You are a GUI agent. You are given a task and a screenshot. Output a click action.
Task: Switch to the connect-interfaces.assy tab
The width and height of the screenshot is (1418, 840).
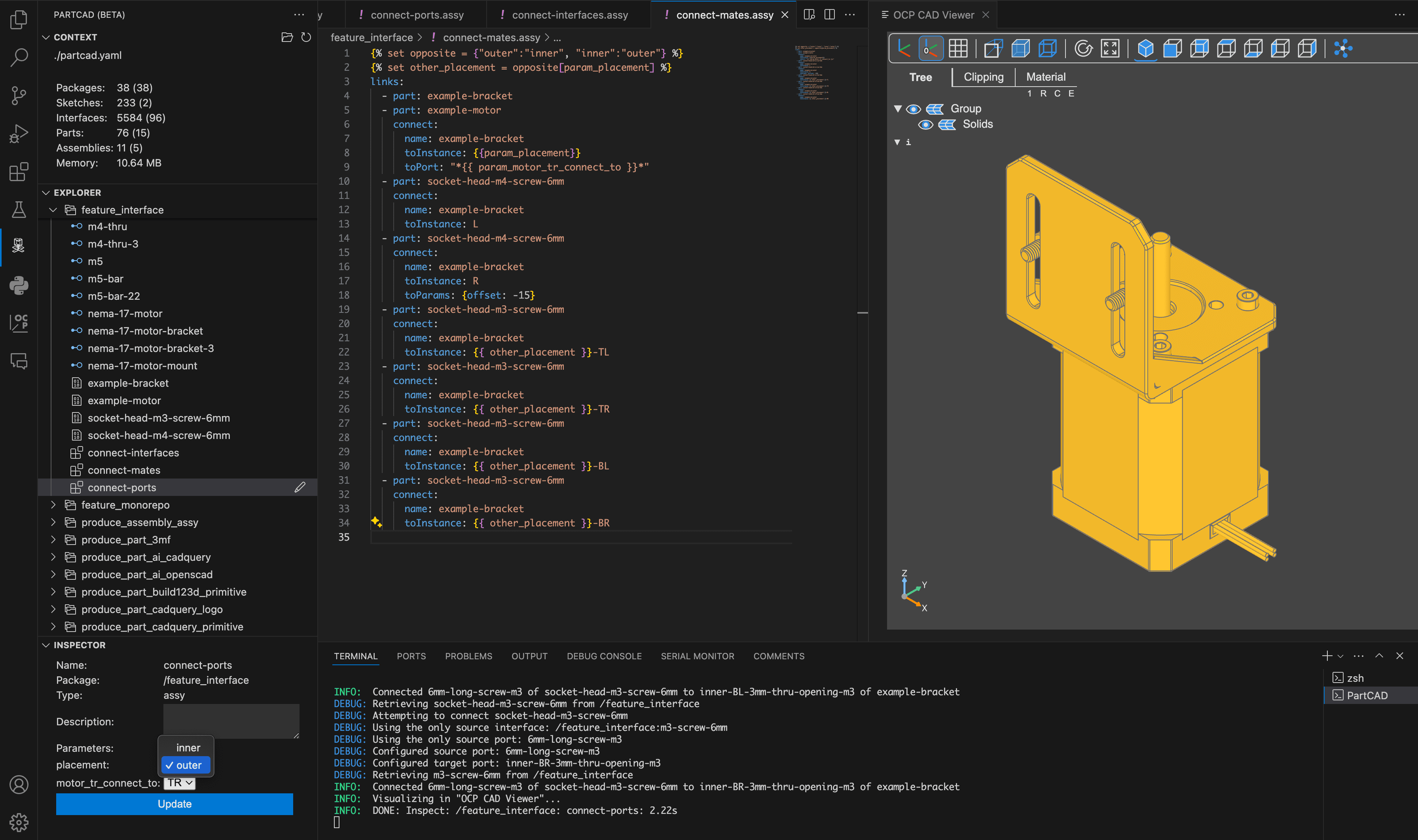[570, 15]
